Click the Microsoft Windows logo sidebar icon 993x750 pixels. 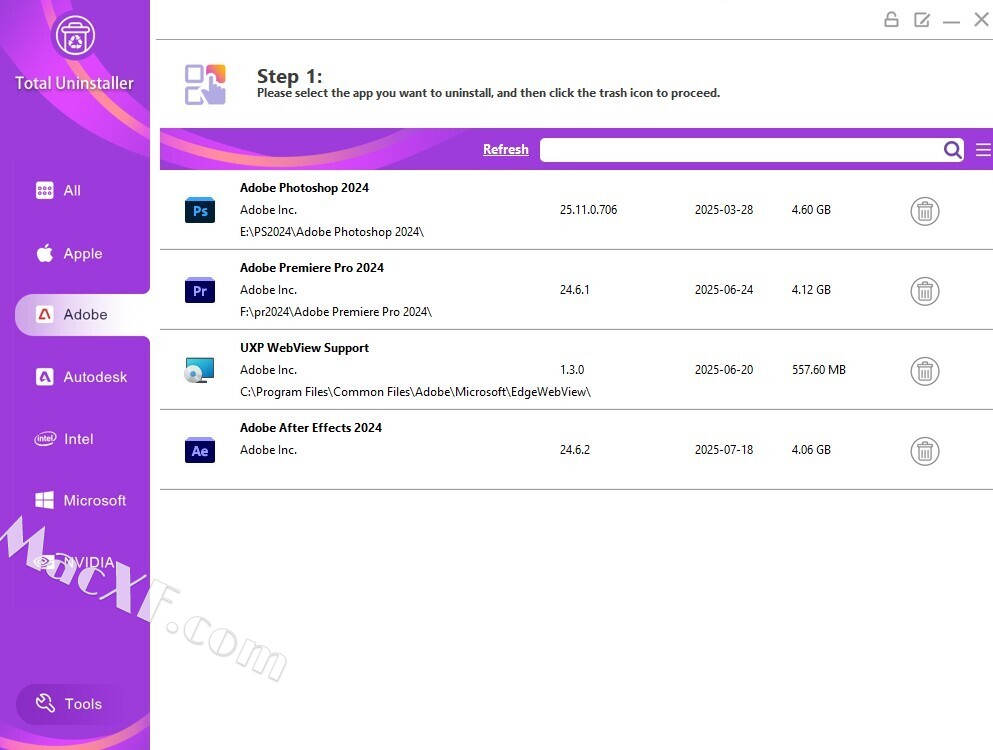point(44,500)
